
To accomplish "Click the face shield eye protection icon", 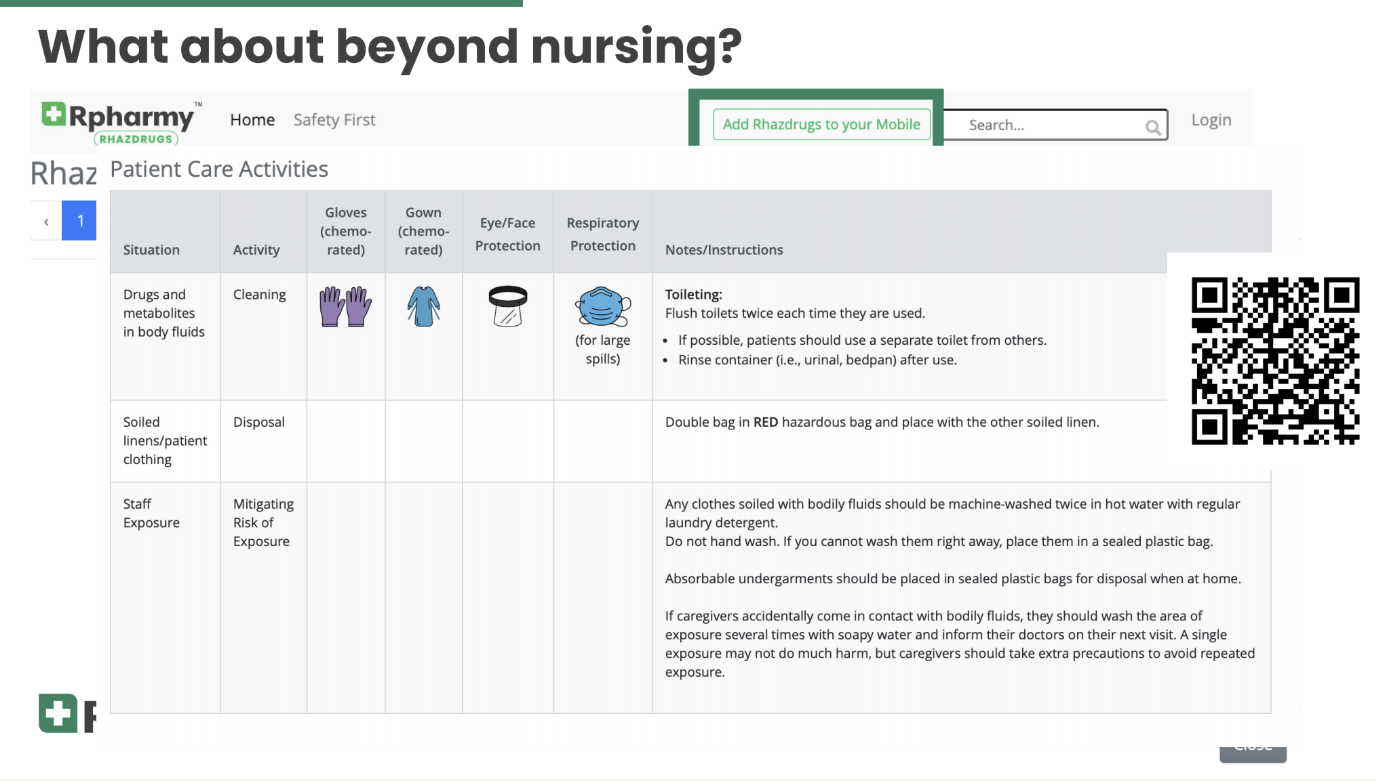I will click(x=508, y=306).
